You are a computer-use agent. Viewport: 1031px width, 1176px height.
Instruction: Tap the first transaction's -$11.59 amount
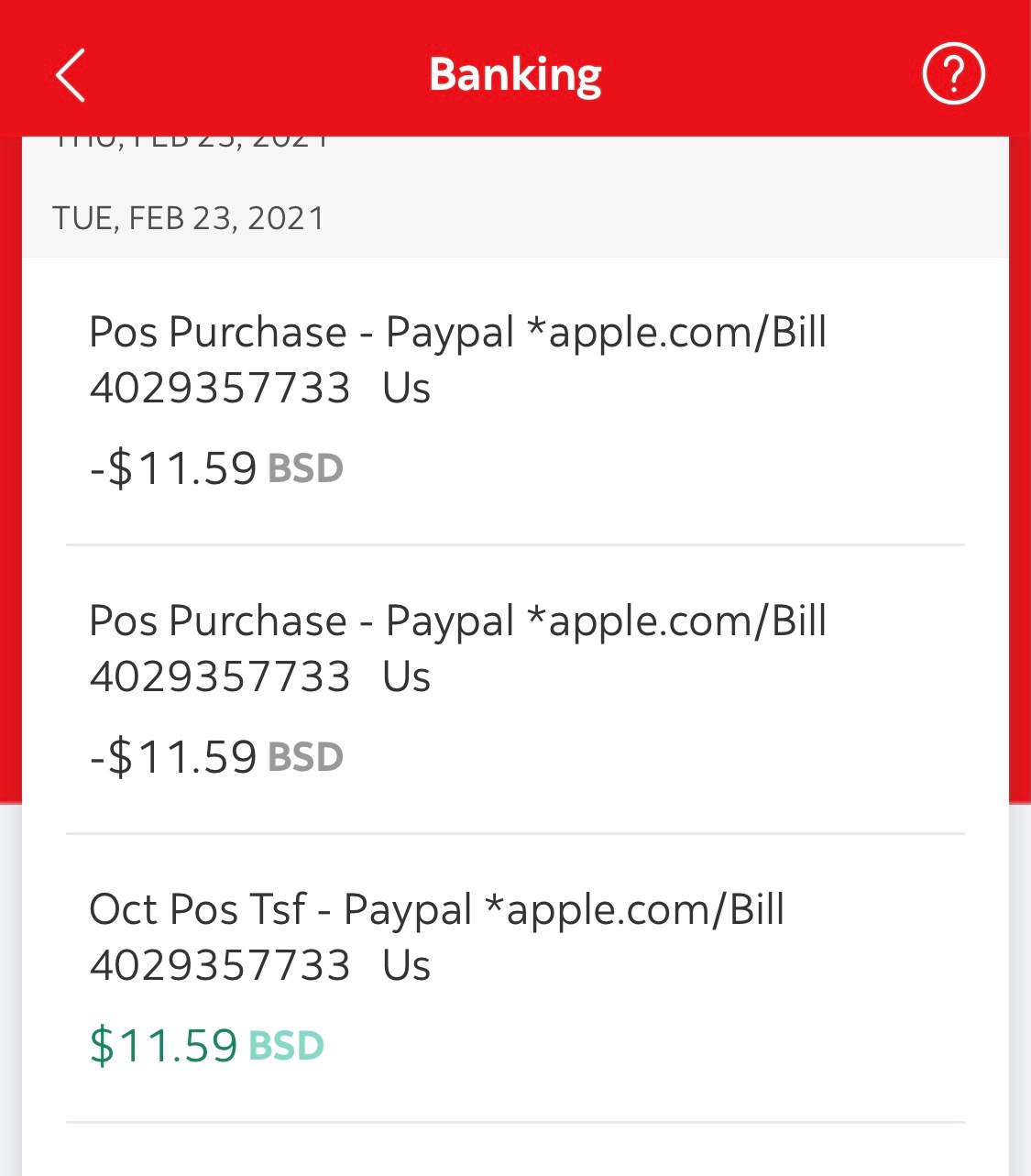pos(174,468)
